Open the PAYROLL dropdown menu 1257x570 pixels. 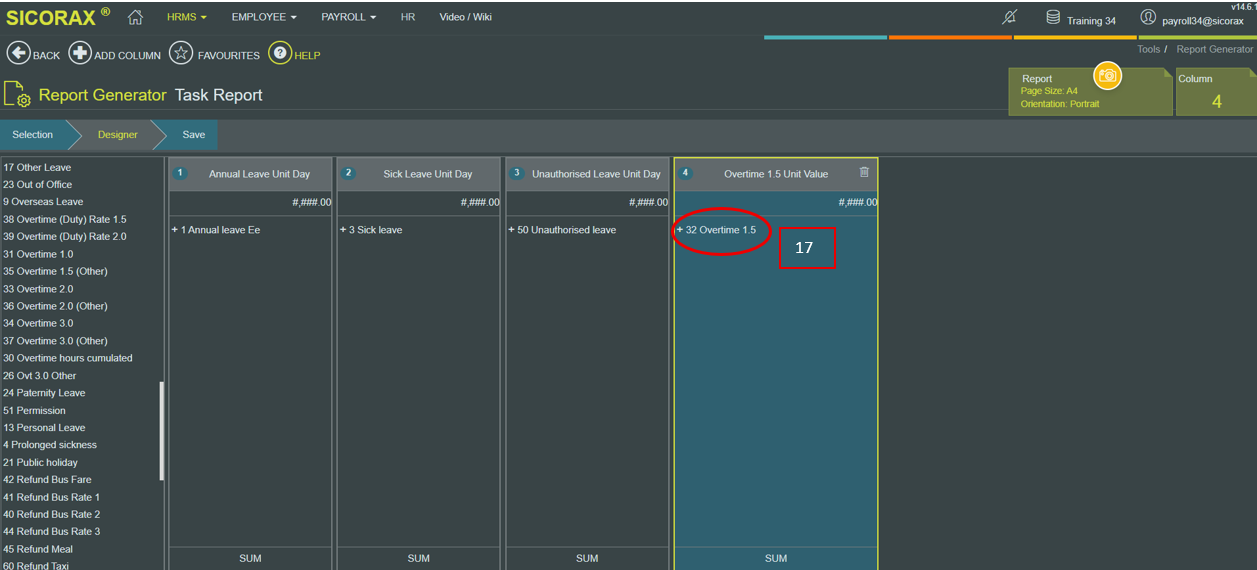(349, 18)
